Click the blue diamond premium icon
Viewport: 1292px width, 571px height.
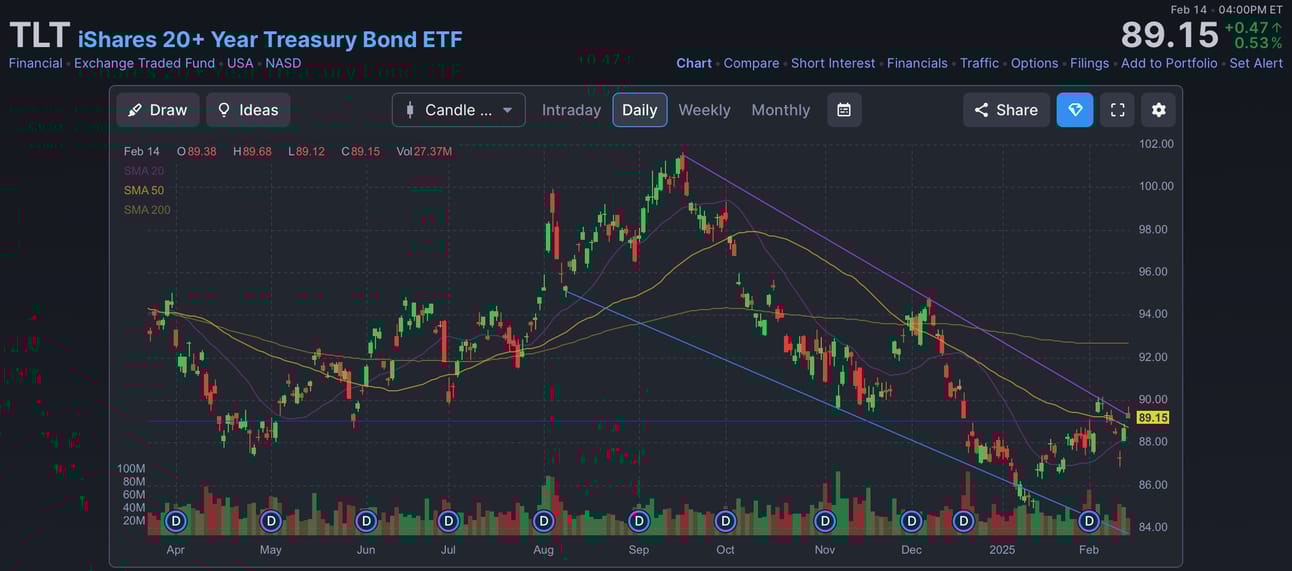tap(1075, 110)
